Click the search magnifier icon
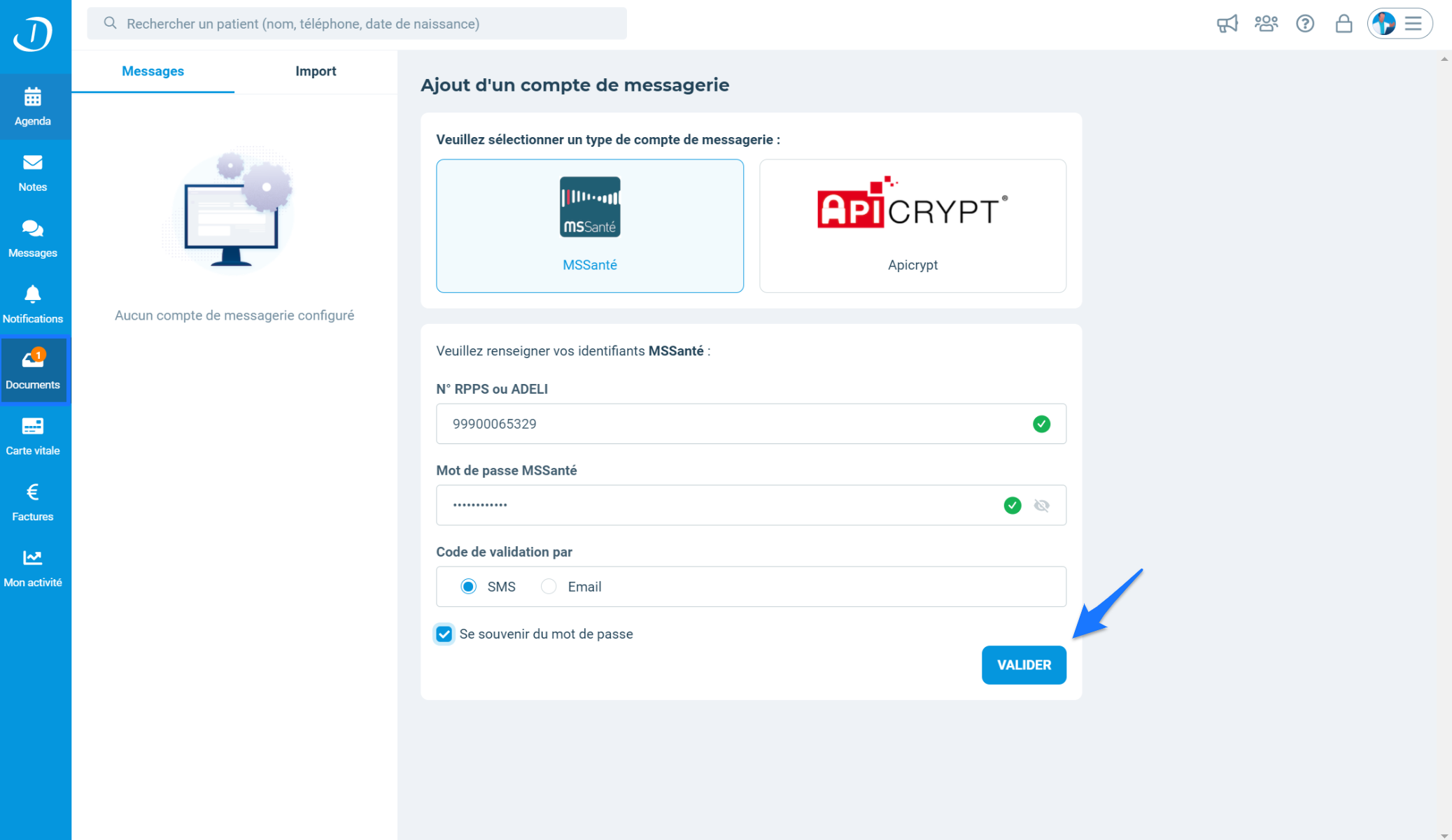1452x840 pixels. 110,23
